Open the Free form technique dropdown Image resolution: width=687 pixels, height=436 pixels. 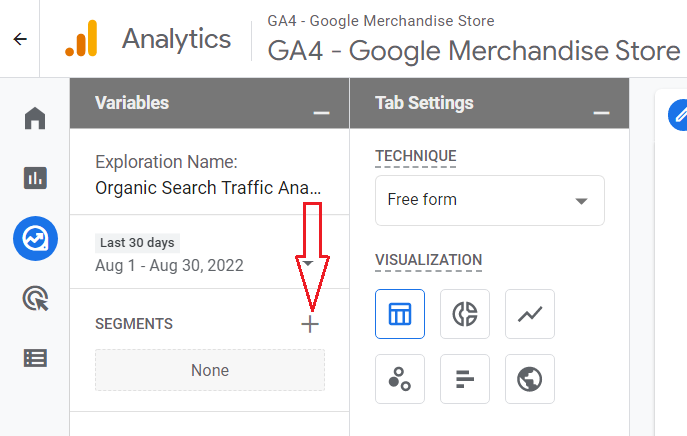(490, 200)
